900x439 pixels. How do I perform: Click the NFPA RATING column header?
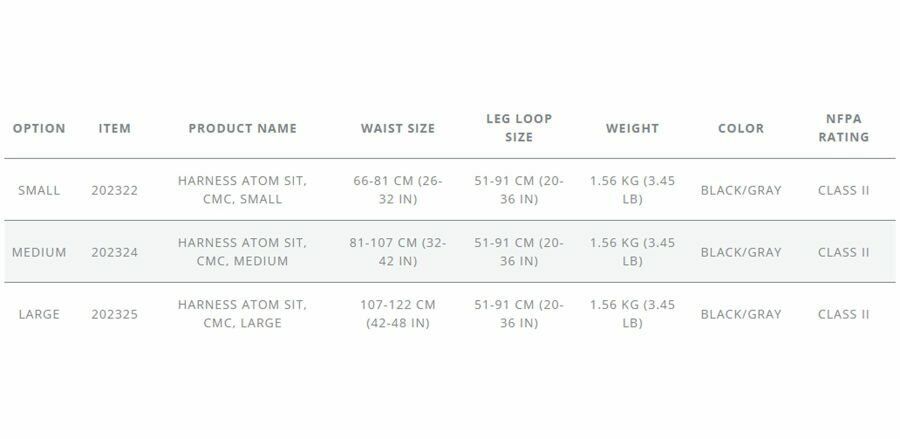click(x=844, y=128)
